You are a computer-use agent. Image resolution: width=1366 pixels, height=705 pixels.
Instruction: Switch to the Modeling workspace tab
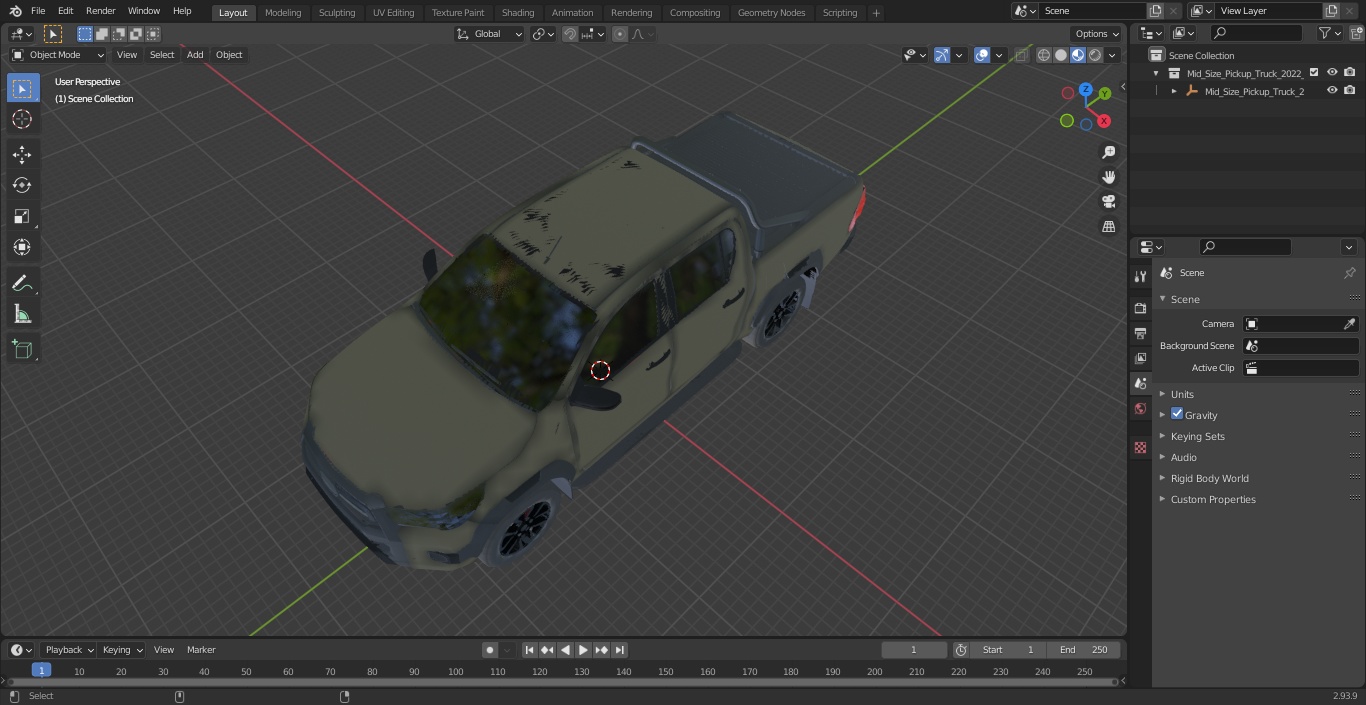click(x=283, y=13)
